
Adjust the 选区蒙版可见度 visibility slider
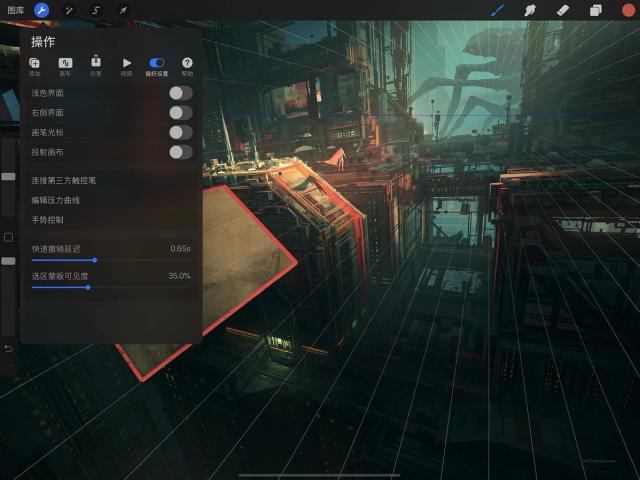[88, 287]
